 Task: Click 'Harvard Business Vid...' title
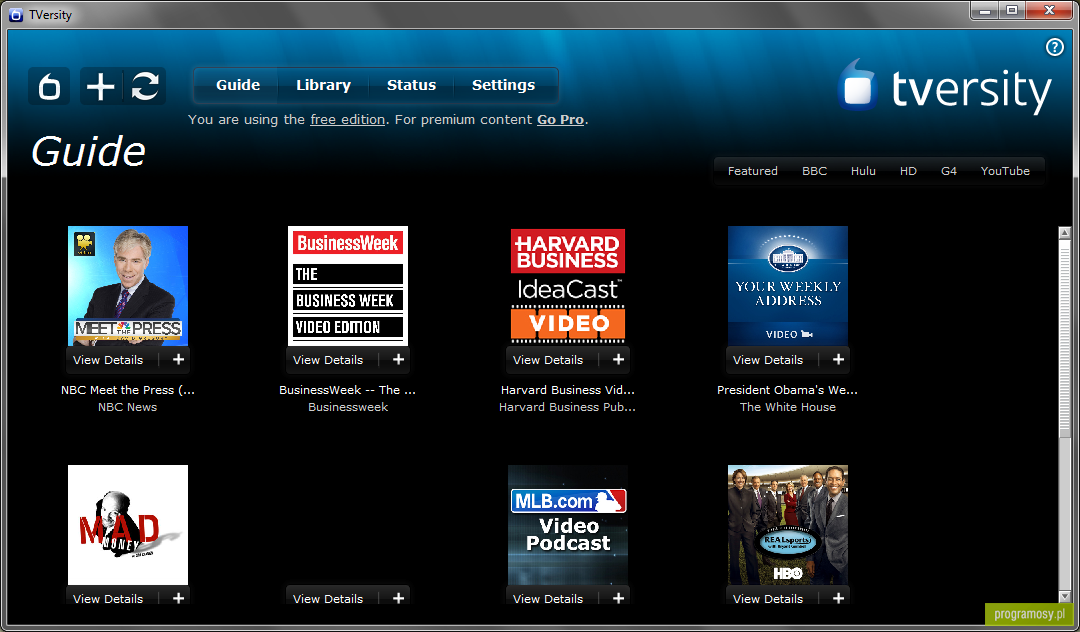tap(568, 390)
